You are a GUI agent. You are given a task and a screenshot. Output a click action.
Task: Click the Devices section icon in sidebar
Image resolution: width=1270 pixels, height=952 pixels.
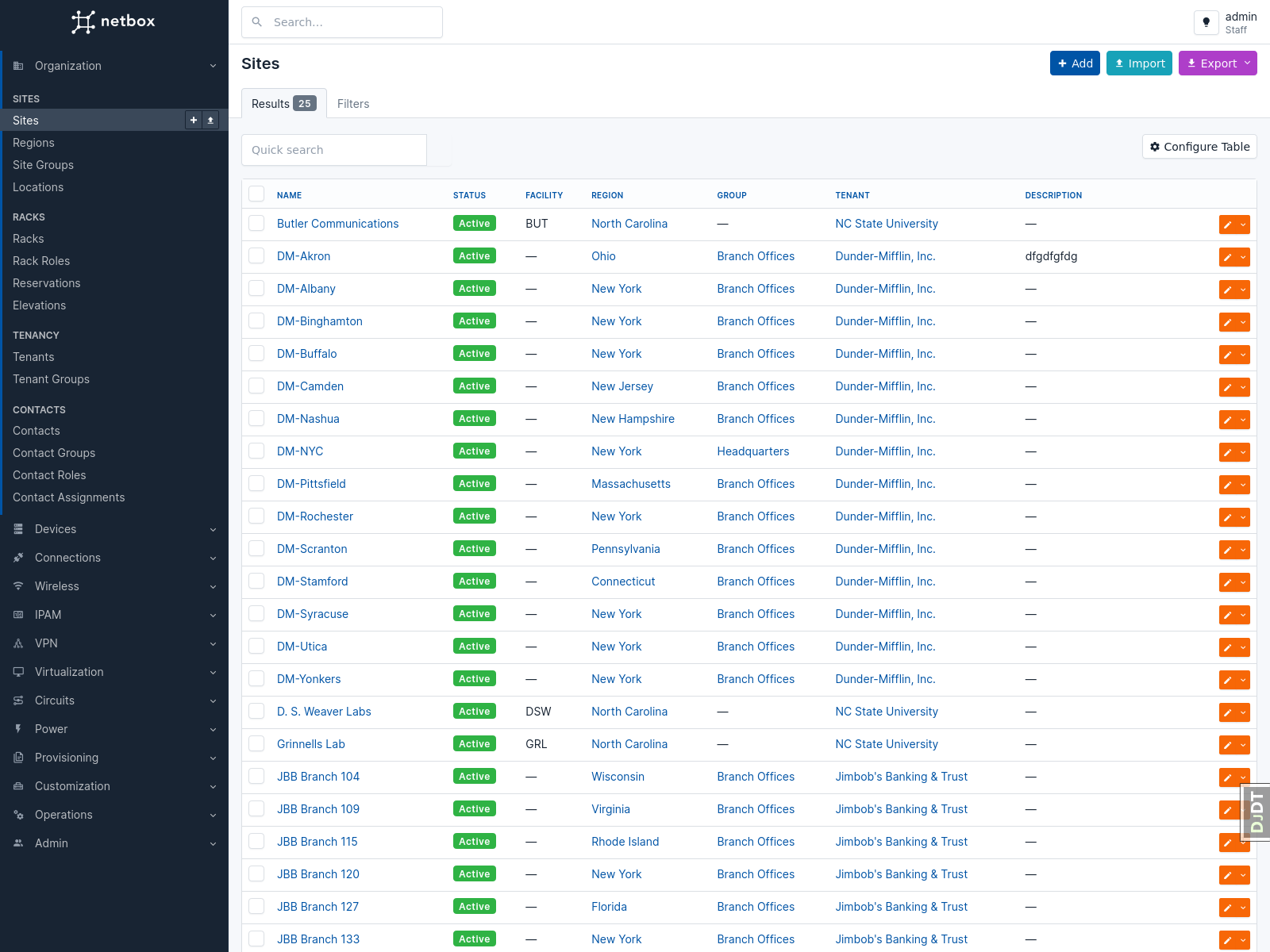tap(17, 528)
